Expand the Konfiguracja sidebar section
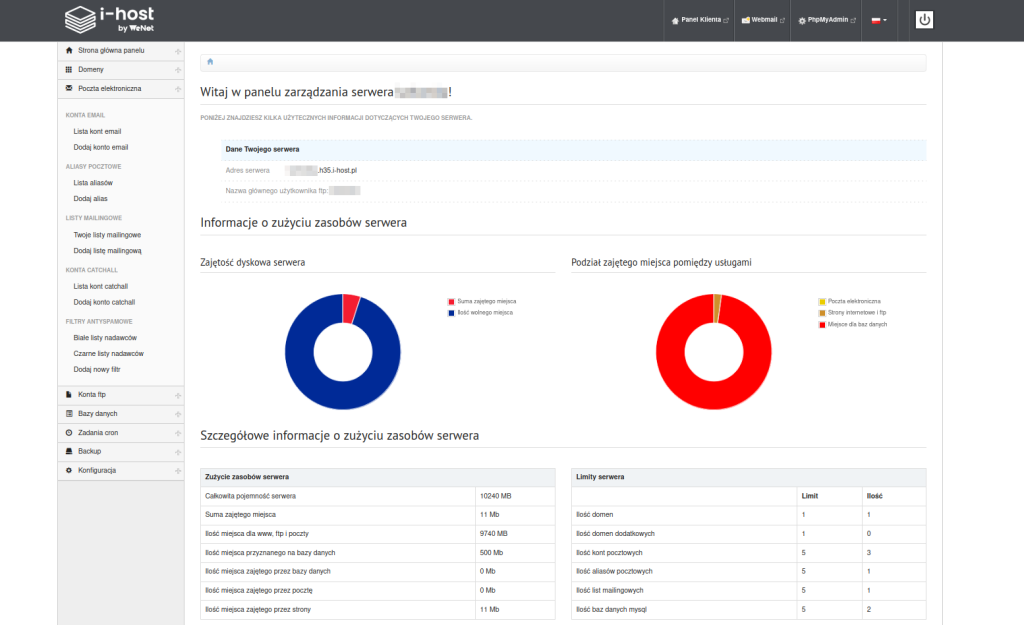Image resolution: width=1024 pixels, height=625 pixels. [x=177, y=470]
